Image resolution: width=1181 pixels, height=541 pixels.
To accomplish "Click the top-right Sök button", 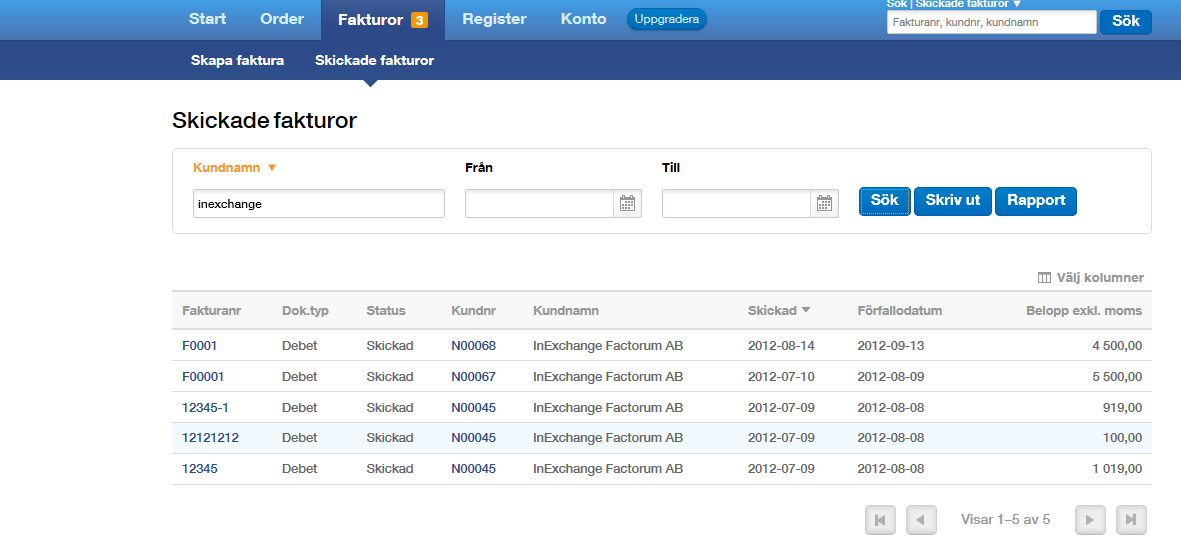I will click(1126, 22).
